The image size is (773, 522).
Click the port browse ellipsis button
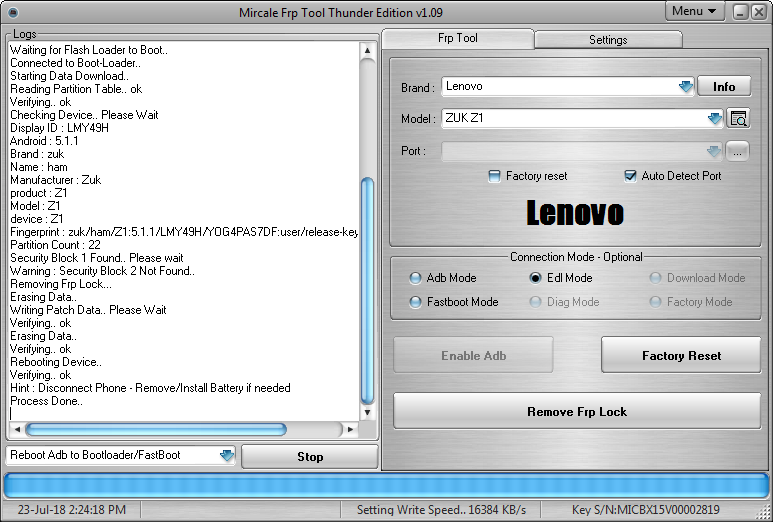pyautogui.click(x=737, y=151)
